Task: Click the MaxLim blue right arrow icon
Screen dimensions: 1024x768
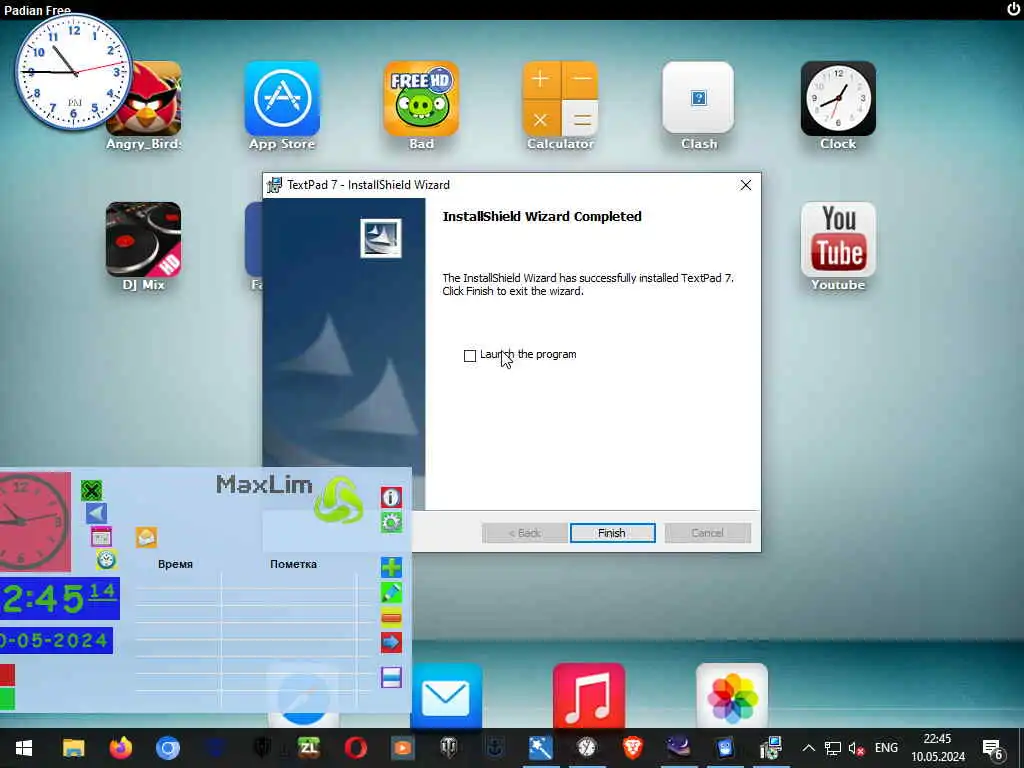Action: click(x=391, y=643)
